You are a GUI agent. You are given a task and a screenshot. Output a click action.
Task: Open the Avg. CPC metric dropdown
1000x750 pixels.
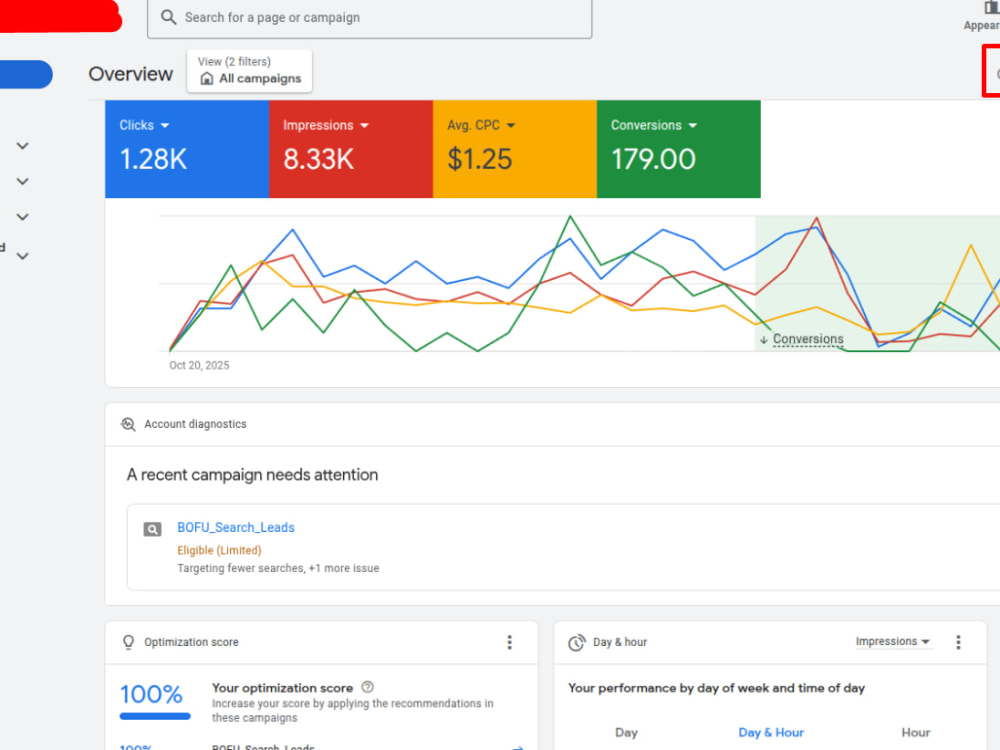click(x=481, y=125)
